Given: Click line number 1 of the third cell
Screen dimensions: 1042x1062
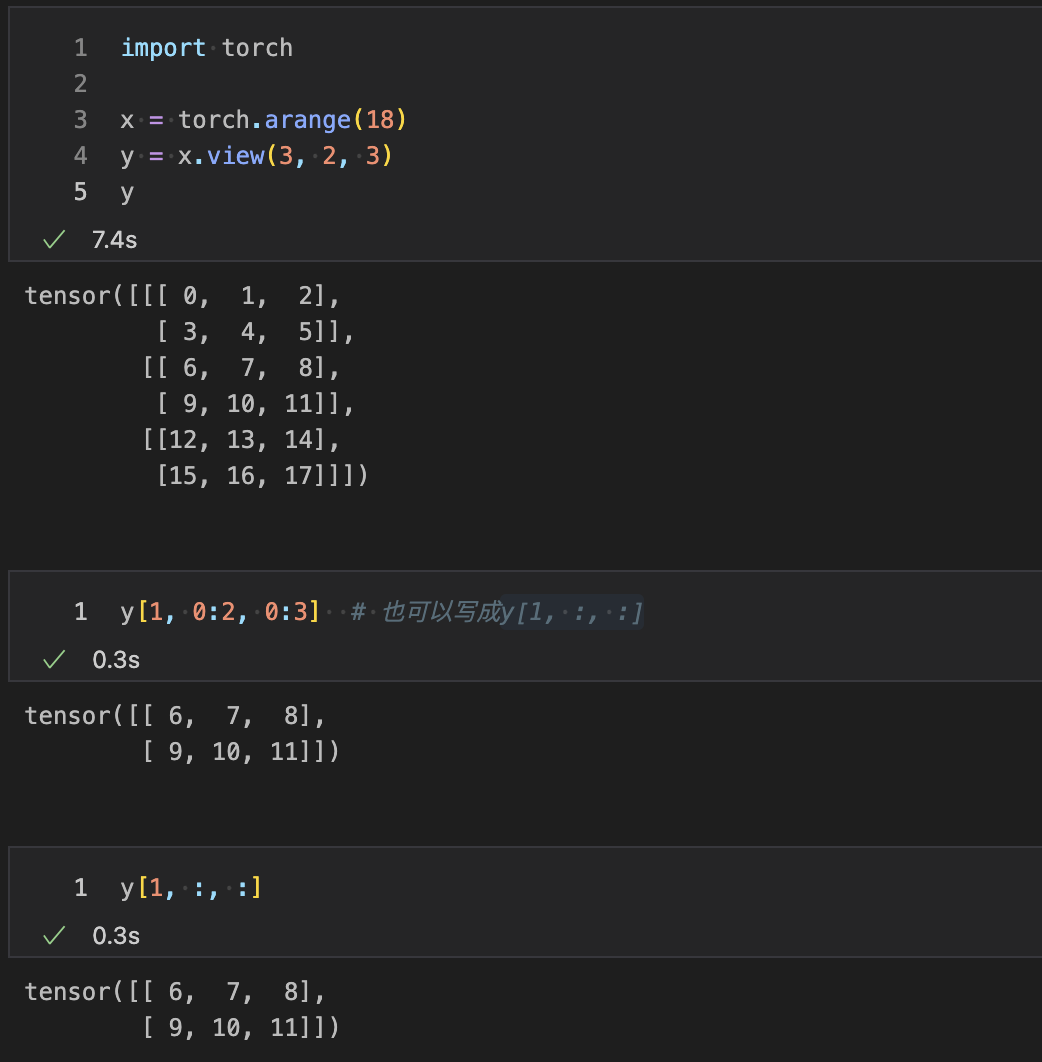Looking at the screenshot, I should (80, 888).
